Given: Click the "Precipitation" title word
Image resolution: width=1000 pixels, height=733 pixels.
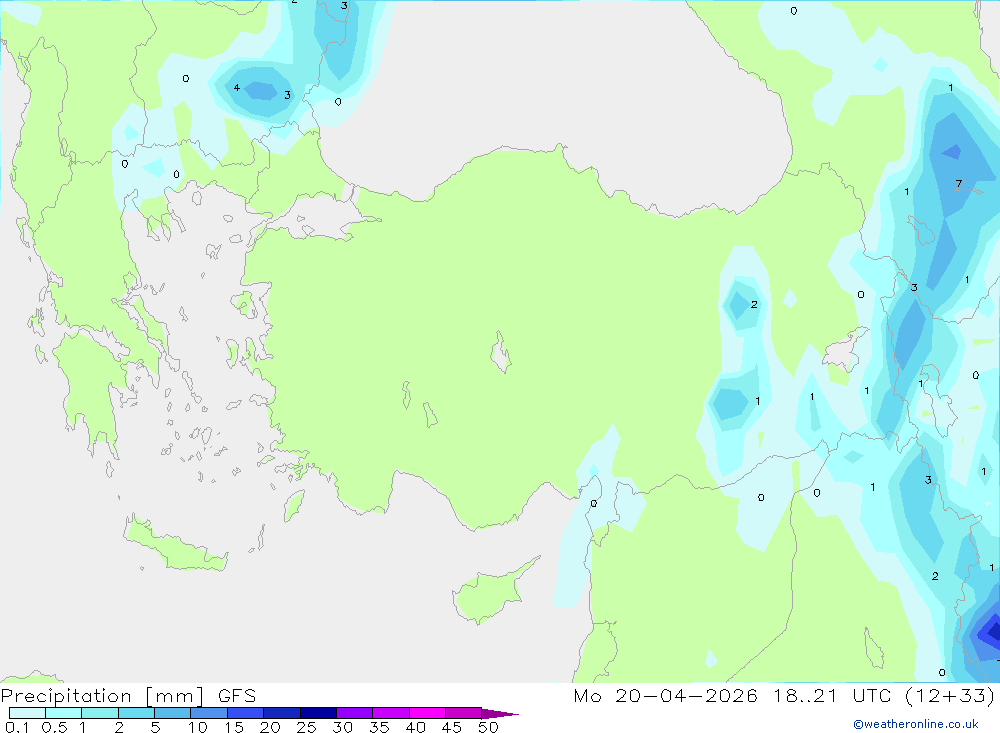Looking at the screenshot, I should tap(66, 696).
